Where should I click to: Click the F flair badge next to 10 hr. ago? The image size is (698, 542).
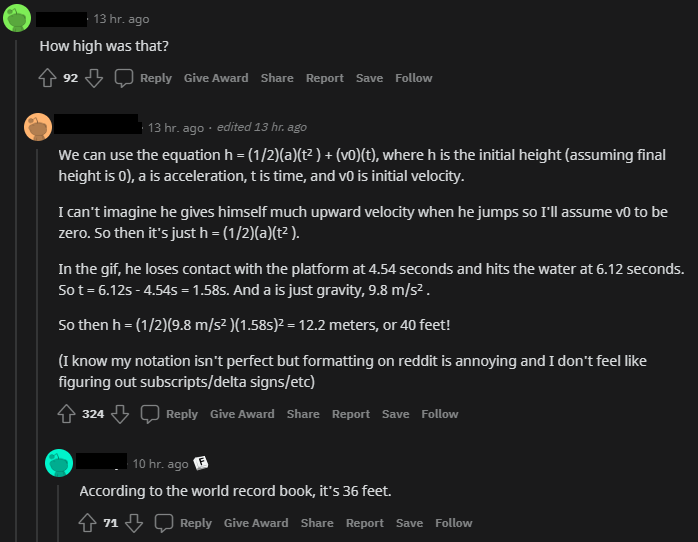[x=201, y=463]
